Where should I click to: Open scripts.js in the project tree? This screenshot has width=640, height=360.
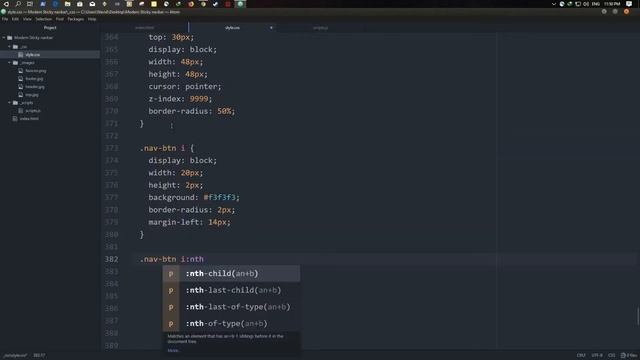pos(33,111)
